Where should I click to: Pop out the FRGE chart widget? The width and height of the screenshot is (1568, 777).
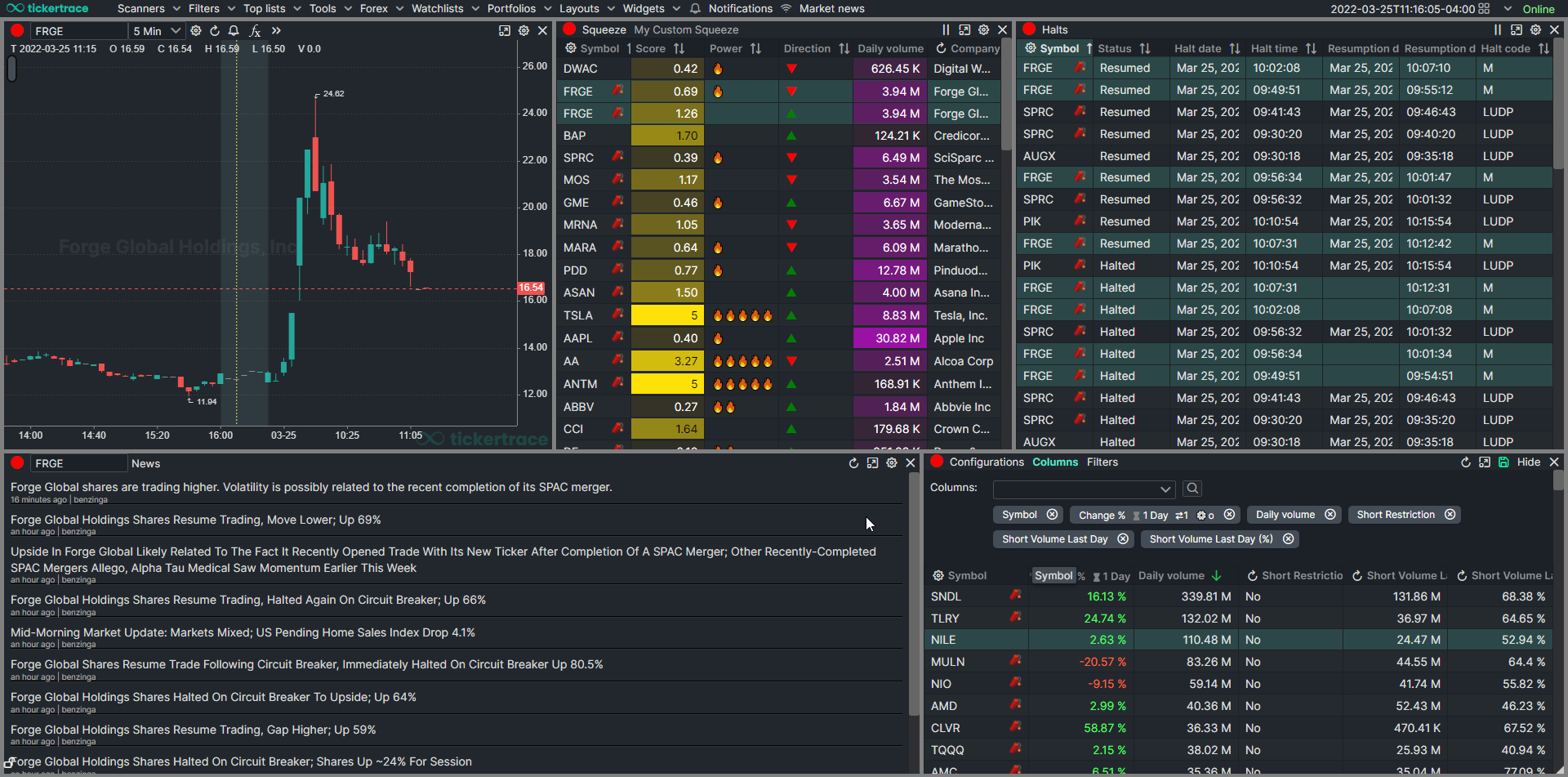point(505,31)
